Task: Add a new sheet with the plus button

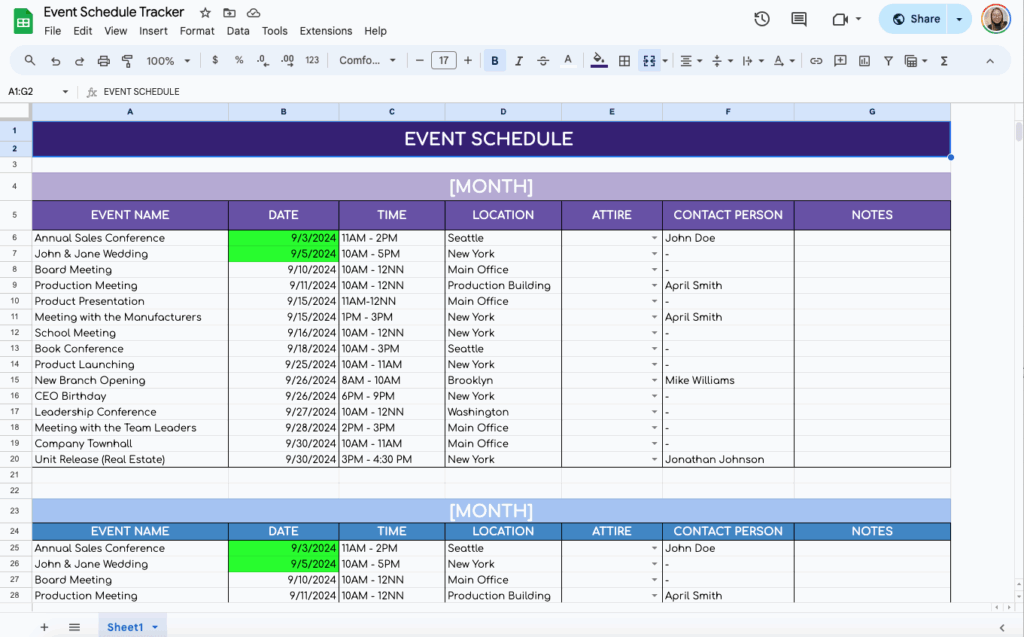Action: pyautogui.click(x=42, y=626)
